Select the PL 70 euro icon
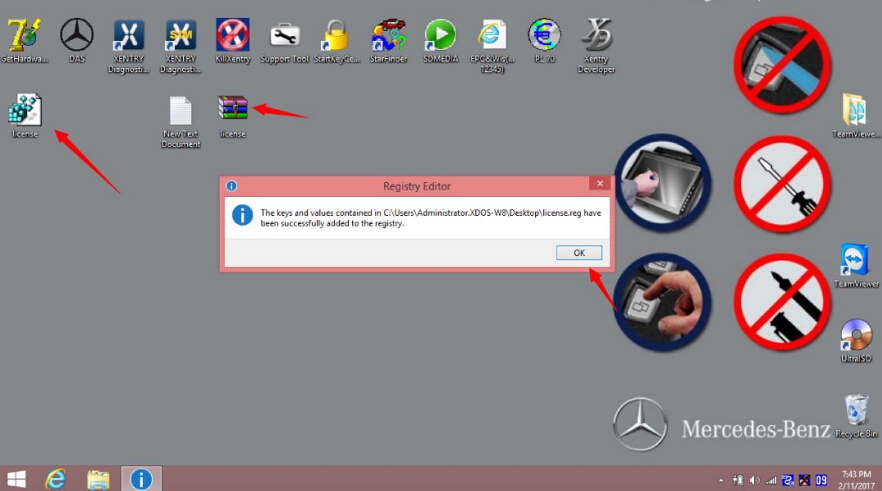The image size is (882, 491). pos(544,37)
